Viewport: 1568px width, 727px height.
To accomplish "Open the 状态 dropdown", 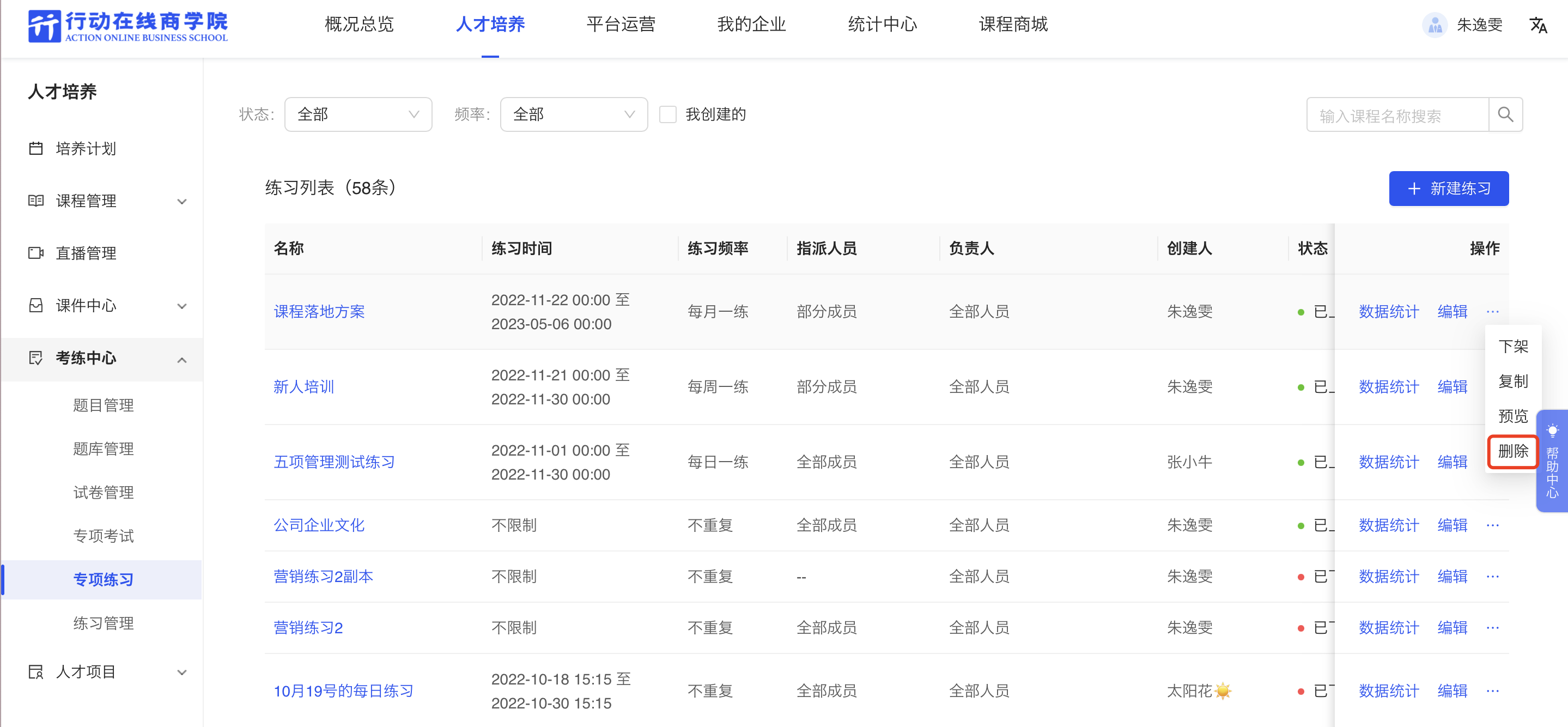I will point(358,114).
